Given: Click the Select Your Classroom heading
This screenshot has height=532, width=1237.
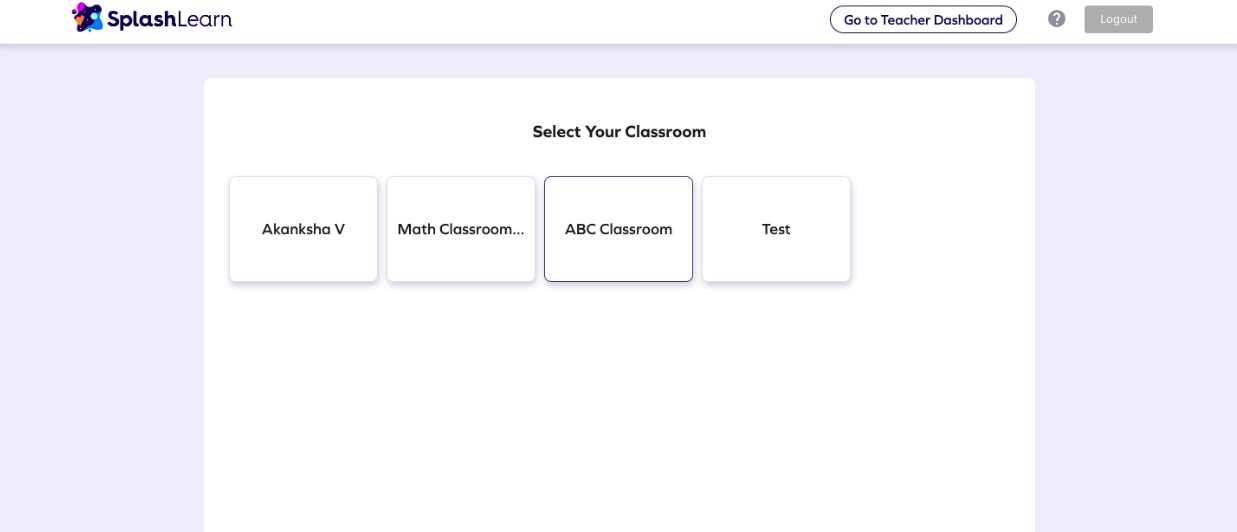Looking at the screenshot, I should [x=619, y=132].
